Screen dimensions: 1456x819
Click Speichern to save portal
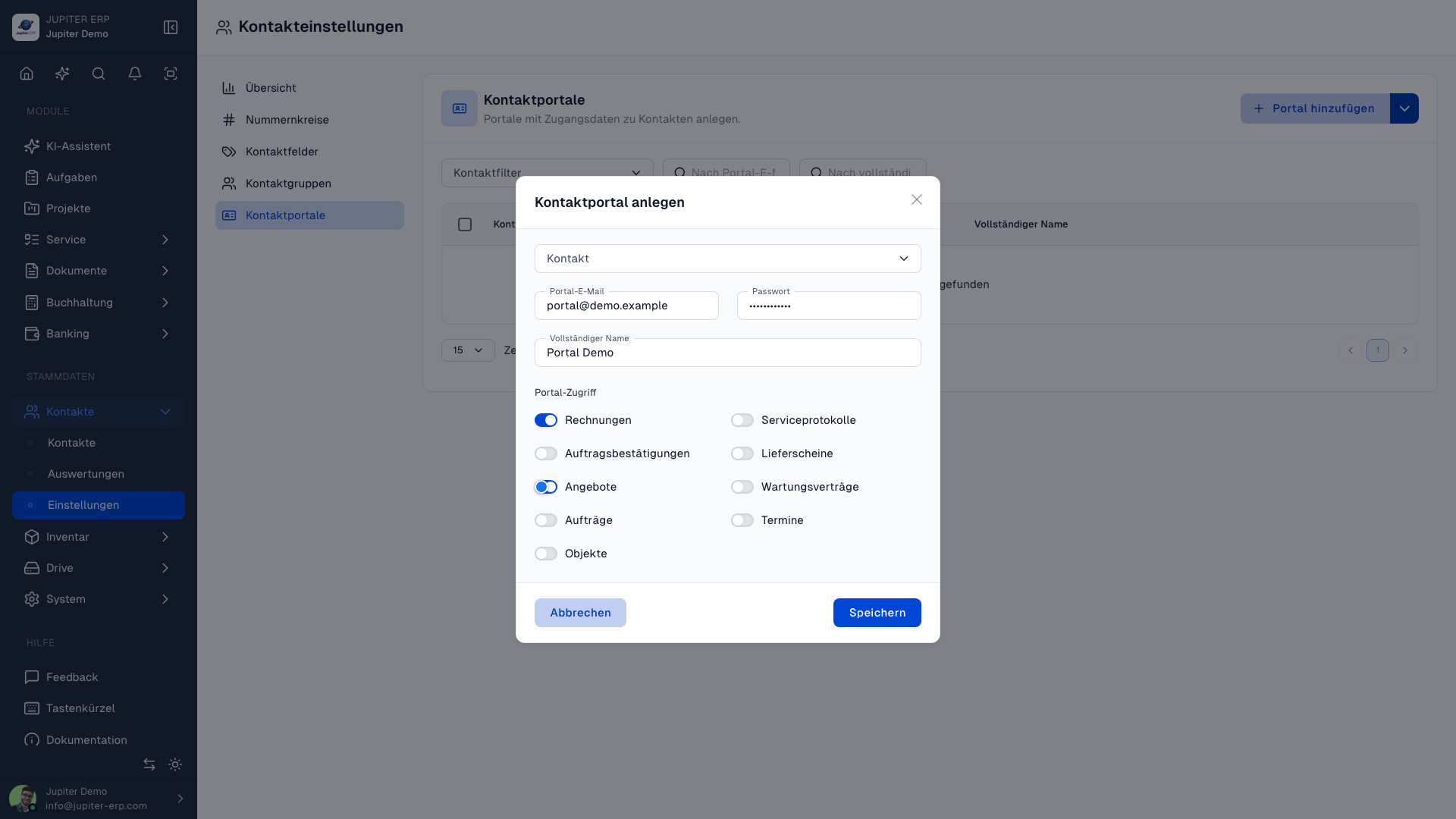[x=877, y=613]
